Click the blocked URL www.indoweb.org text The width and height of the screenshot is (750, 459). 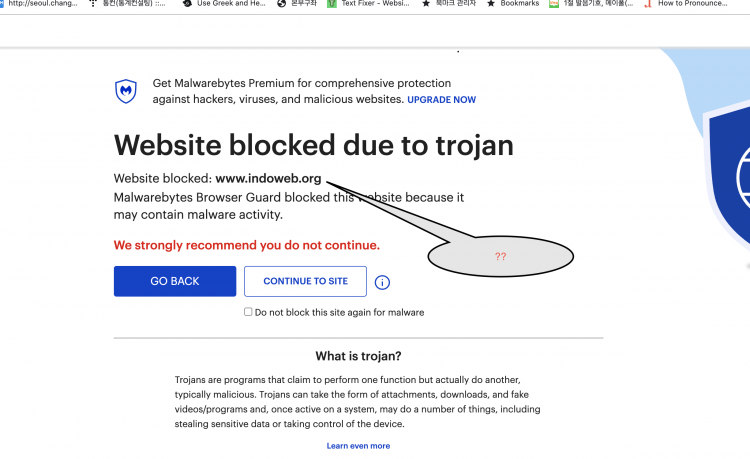click(x=268, y=179)
